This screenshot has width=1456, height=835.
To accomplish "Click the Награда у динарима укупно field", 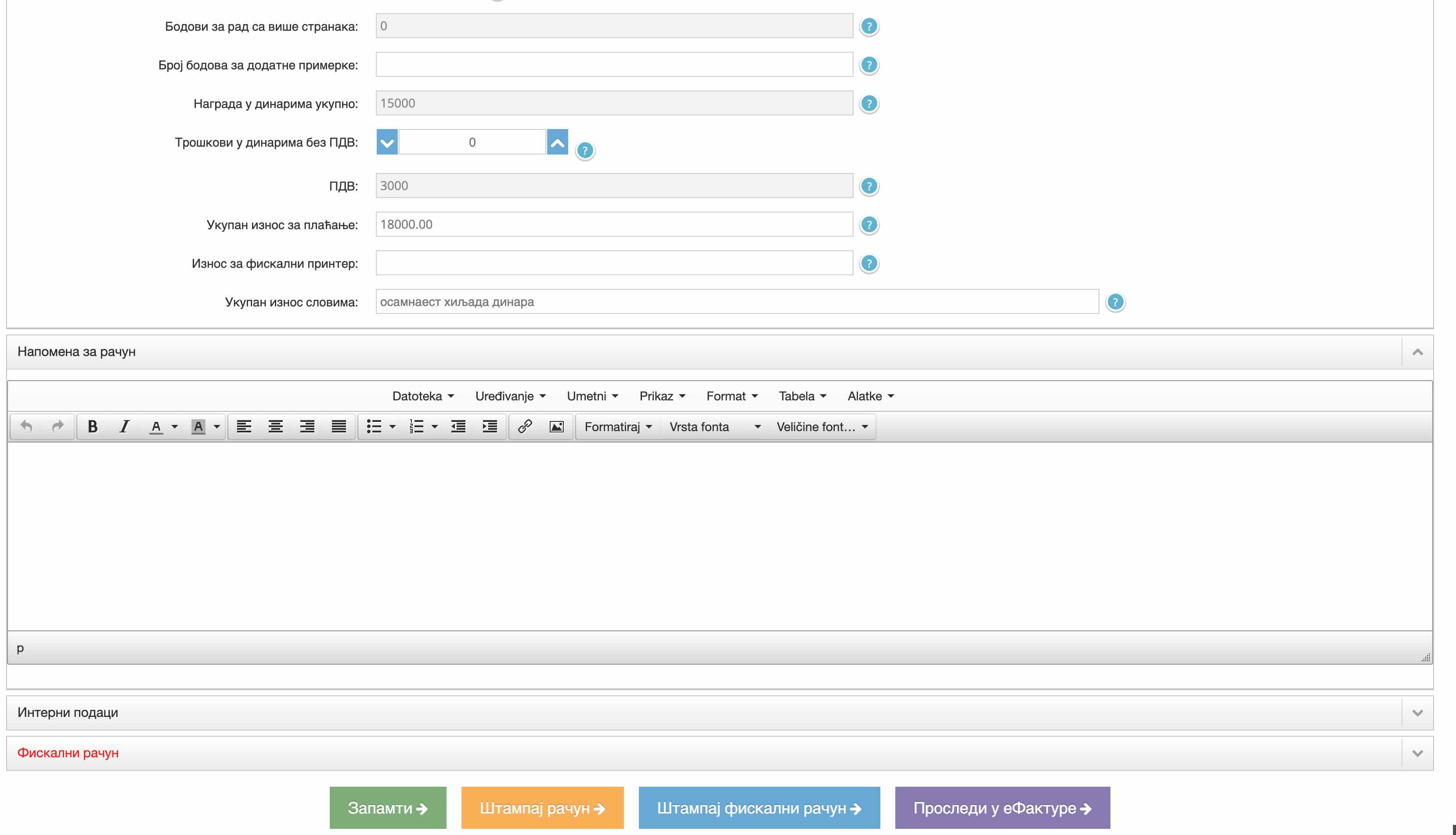I will point(614,103).
